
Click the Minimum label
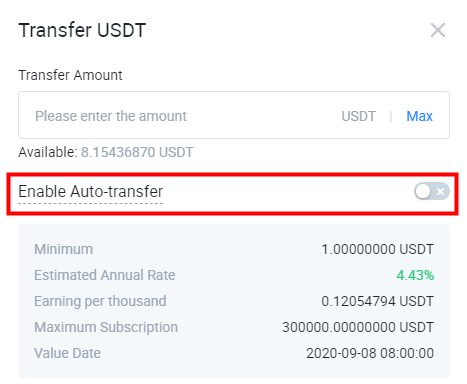pyautogui.click(x=63, y=249)
